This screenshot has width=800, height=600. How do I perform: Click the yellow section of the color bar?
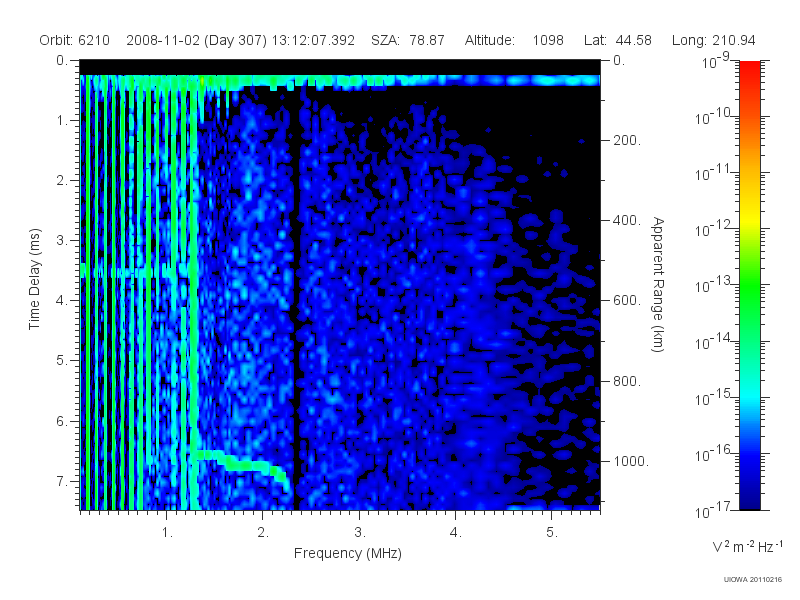point(750,217)
